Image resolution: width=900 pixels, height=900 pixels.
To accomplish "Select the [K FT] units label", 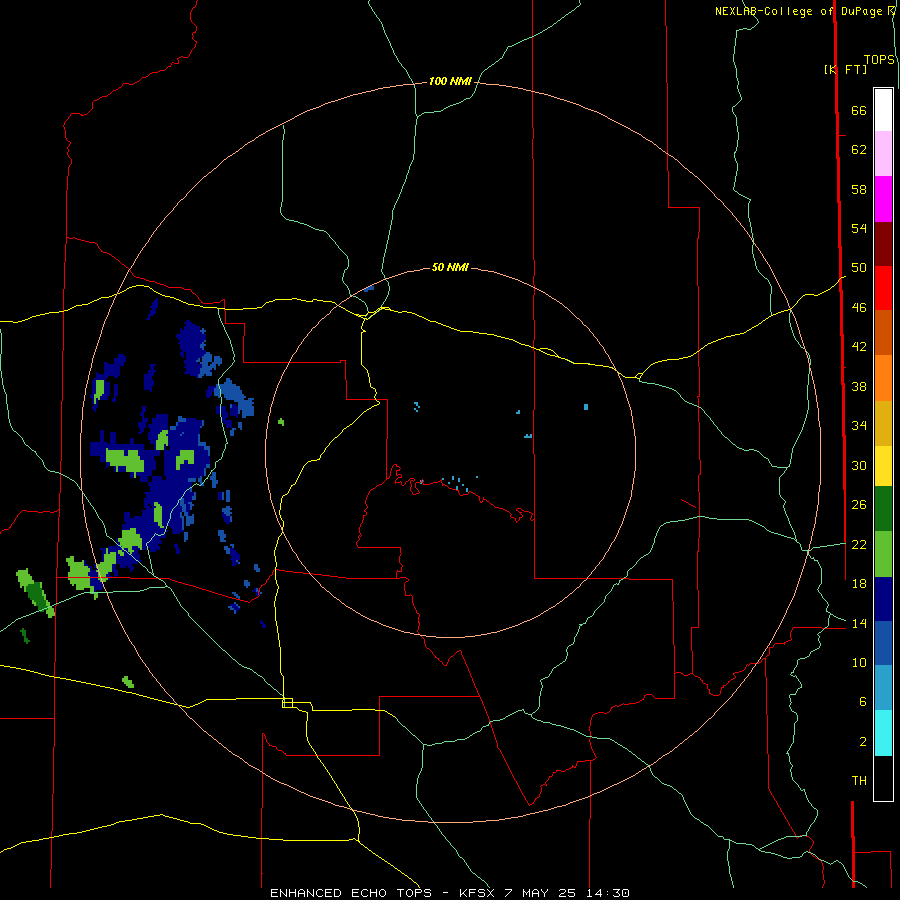I will tap(845, 69).
